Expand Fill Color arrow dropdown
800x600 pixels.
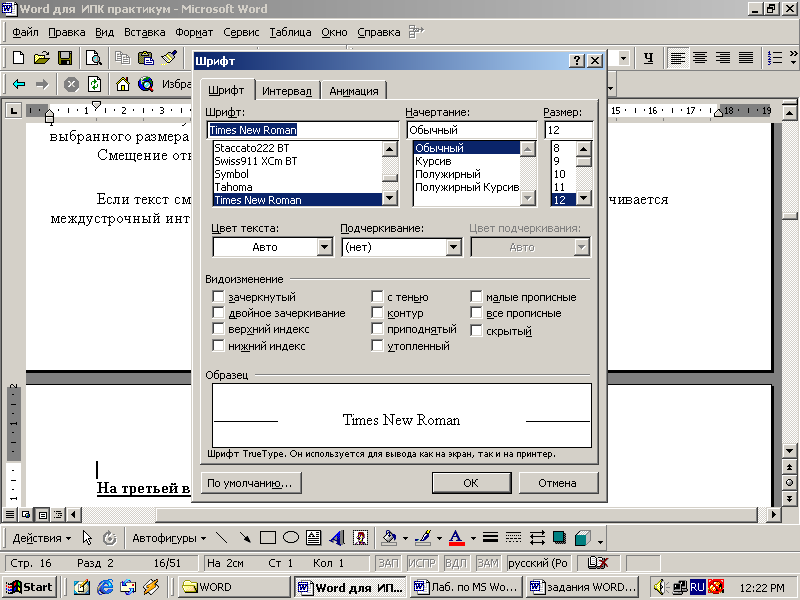[405, 538]
